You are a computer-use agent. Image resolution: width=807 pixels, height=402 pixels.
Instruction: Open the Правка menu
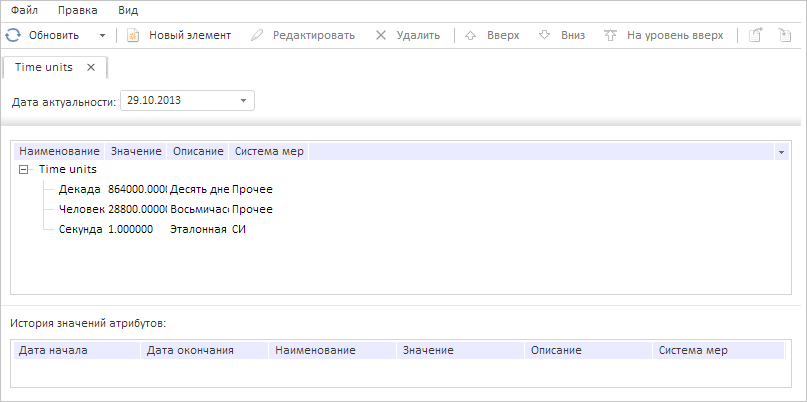coord(78,10)
